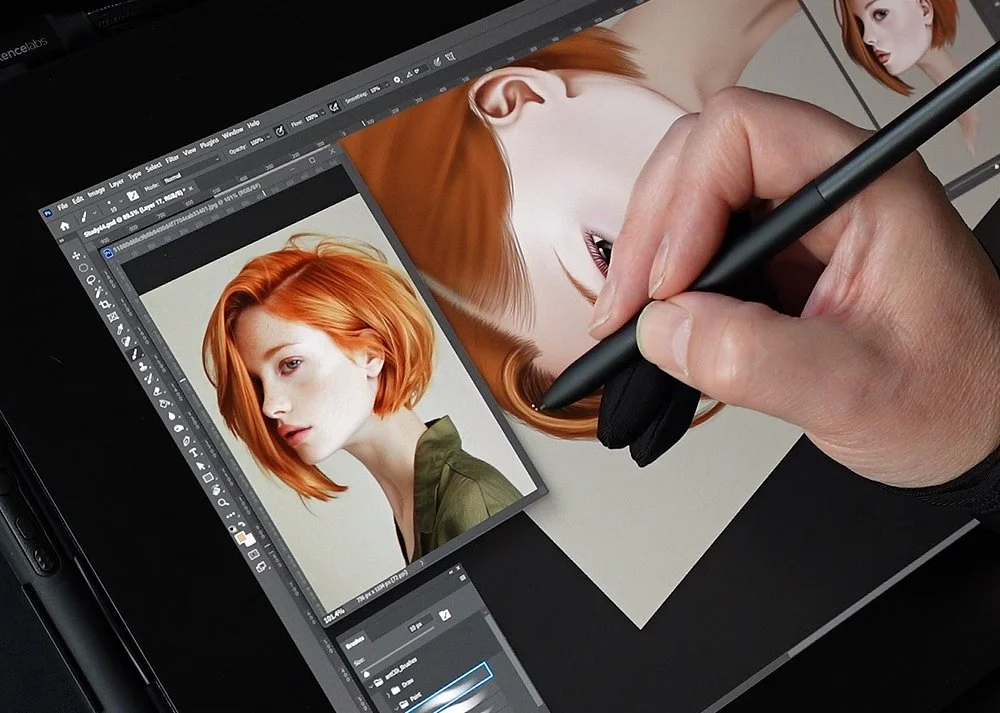Image resolution: width=1000 pixels, height=713 pixels.
Task: Select the History Brush tool
Action: click(149, 378)
